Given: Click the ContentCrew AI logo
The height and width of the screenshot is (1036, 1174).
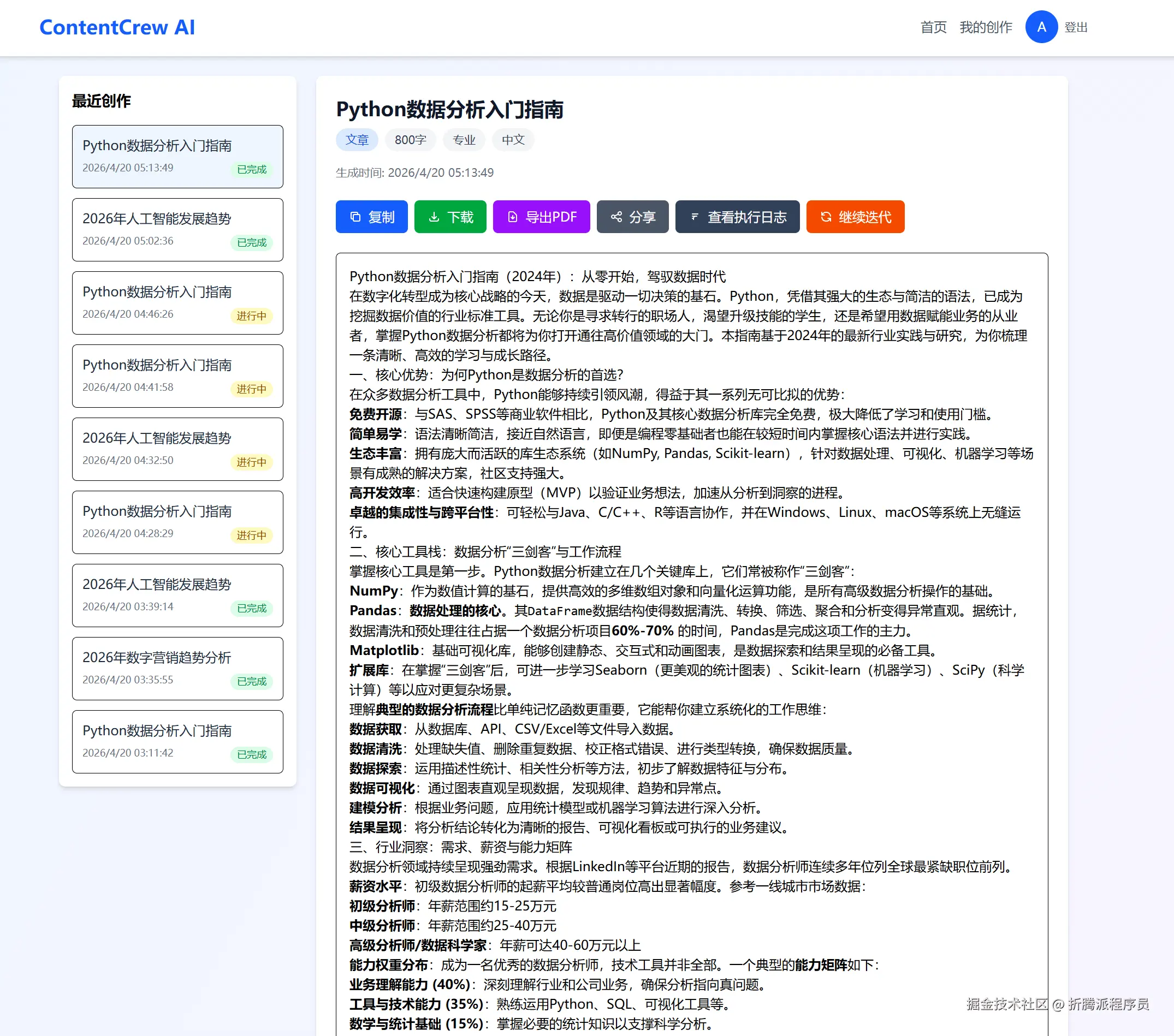Looking at the screenshot, I should coord(117,27).
